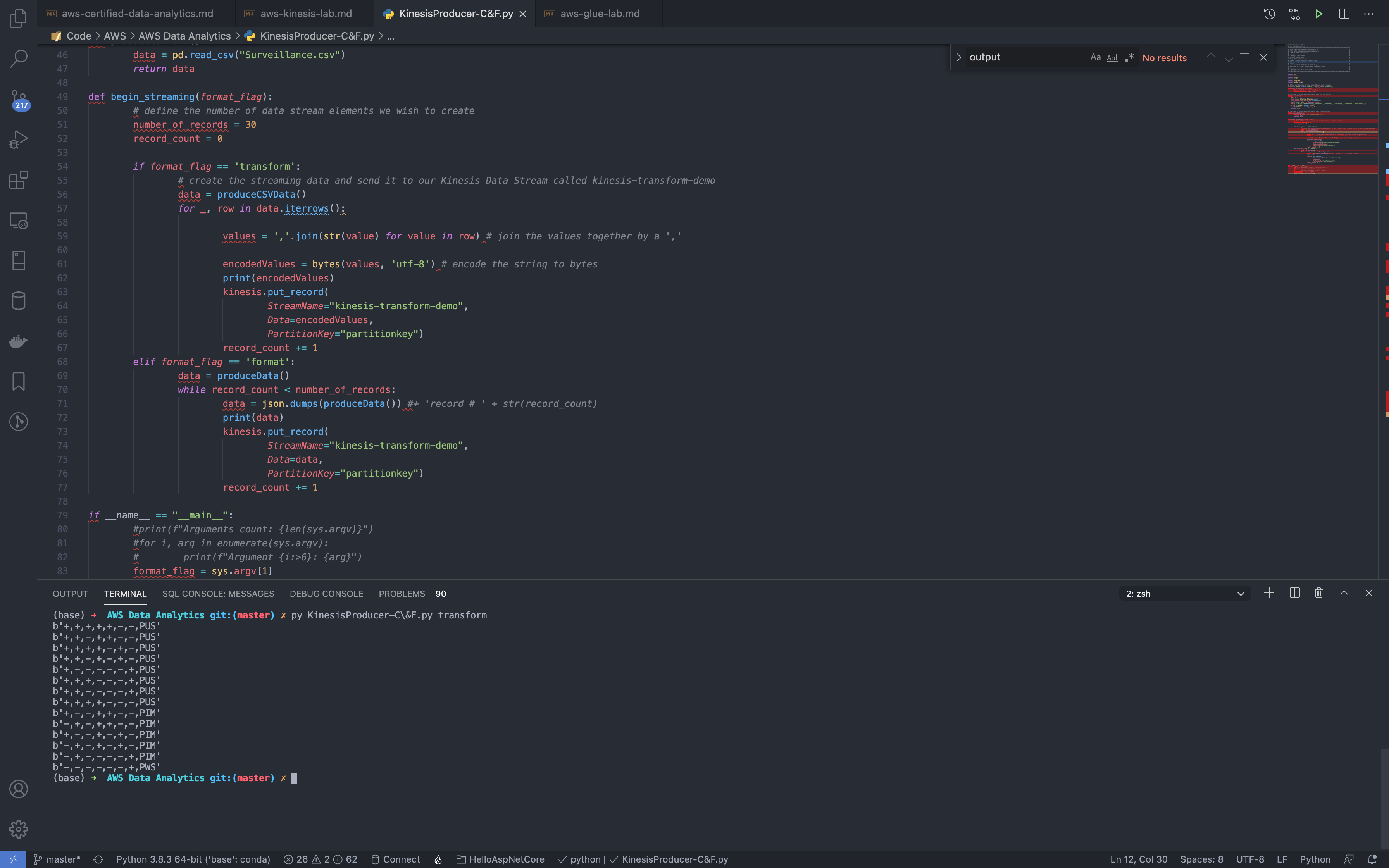Switch to the PROBLEMS panel tab
The height and width of the screenshot is (868, 1389).
[x=402, y=594]
